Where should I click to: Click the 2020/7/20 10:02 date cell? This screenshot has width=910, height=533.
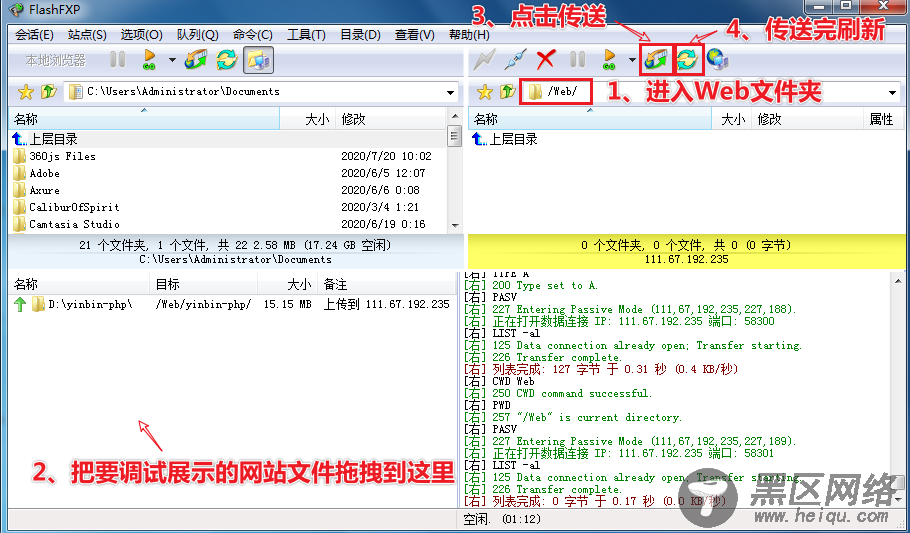(386, 156)
